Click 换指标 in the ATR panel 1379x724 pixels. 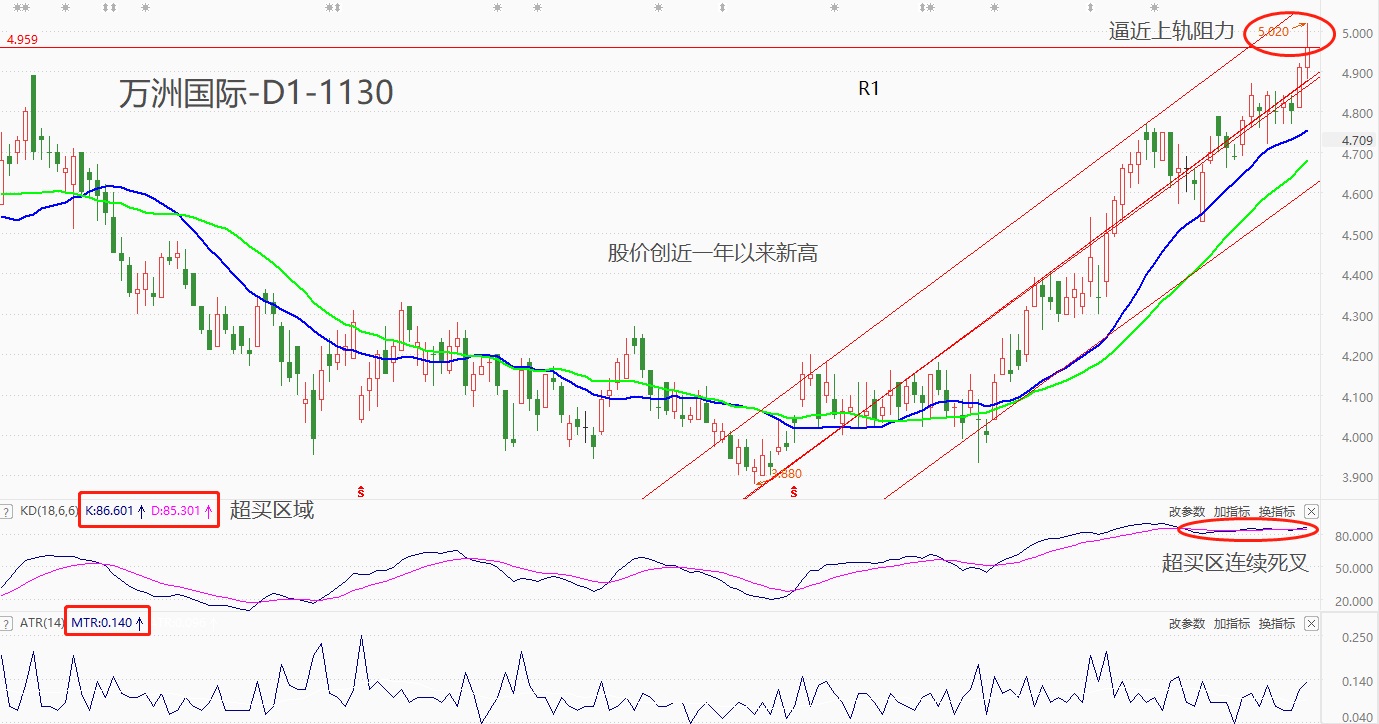[x=1277, y=623]
